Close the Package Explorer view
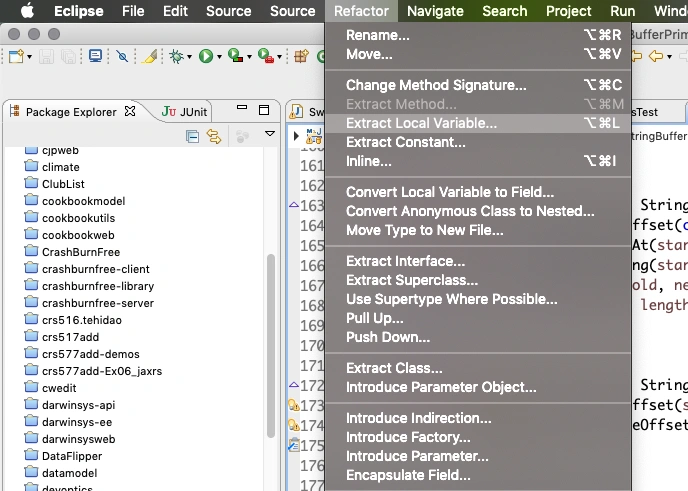 pyautogui.click(x=130, y=111)
